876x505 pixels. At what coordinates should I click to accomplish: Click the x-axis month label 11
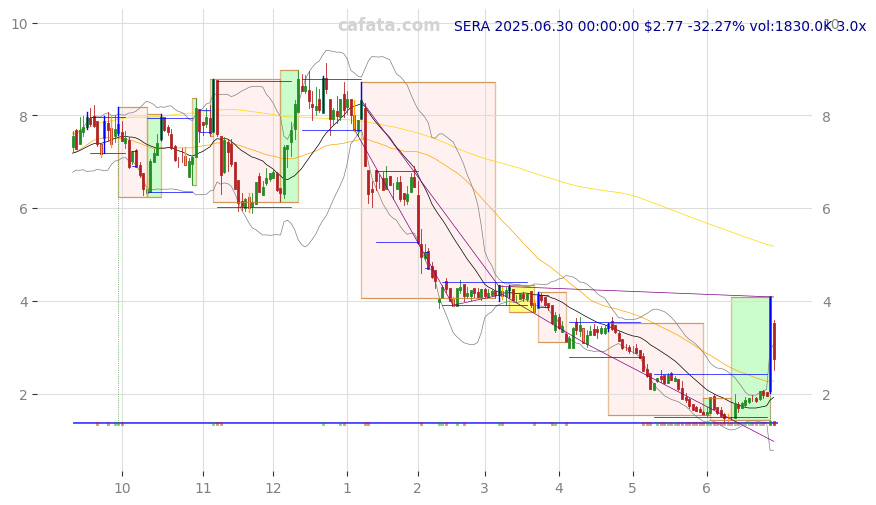[203, 488]
